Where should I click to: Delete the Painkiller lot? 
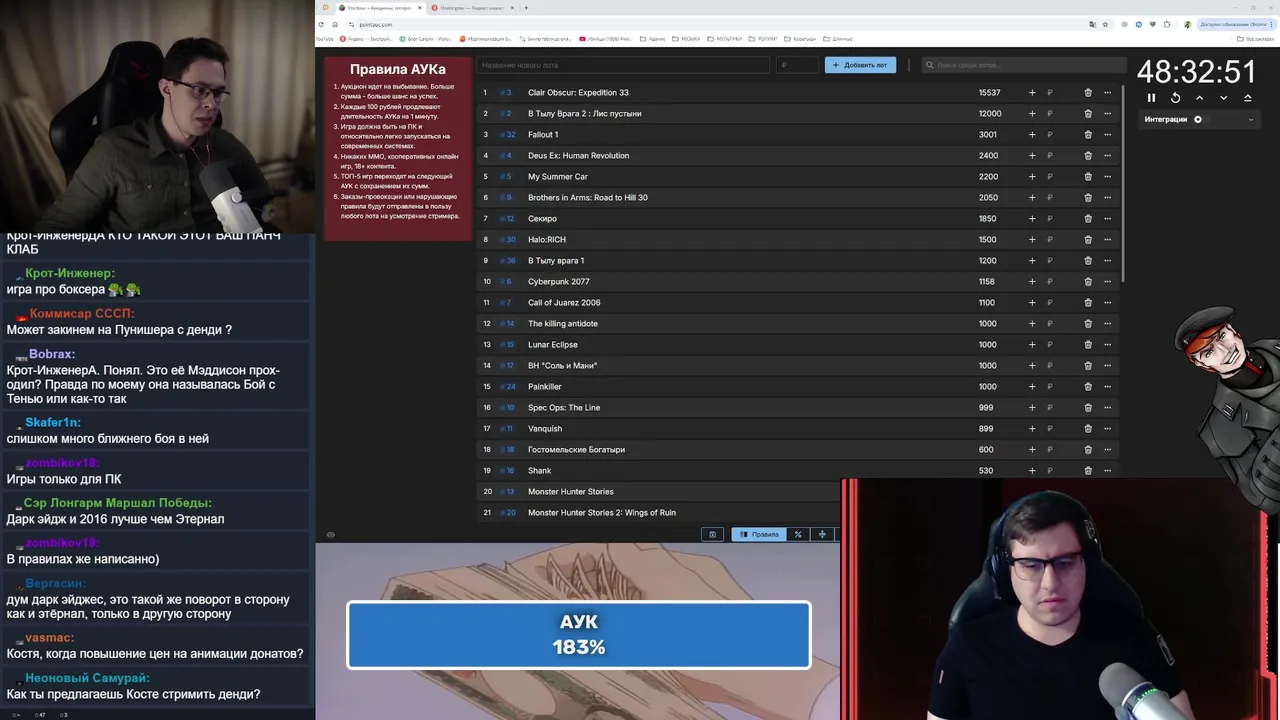click(x=1088, y=387)
